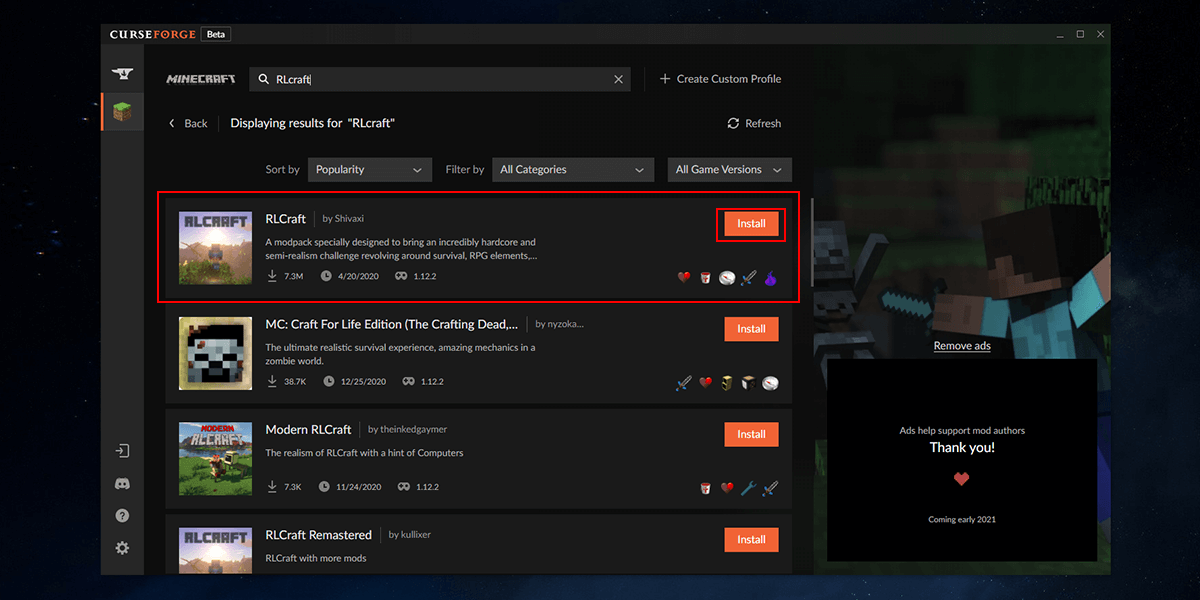Open the Discord icon in sidebar

[122, 484]
